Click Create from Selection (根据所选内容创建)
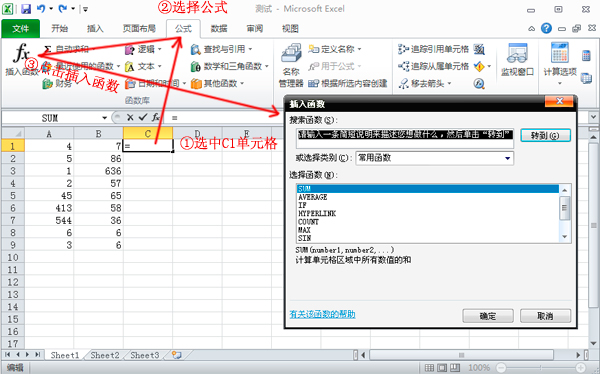Image resolution: width=600 pixels, height=374 pixels. point(347,83)
